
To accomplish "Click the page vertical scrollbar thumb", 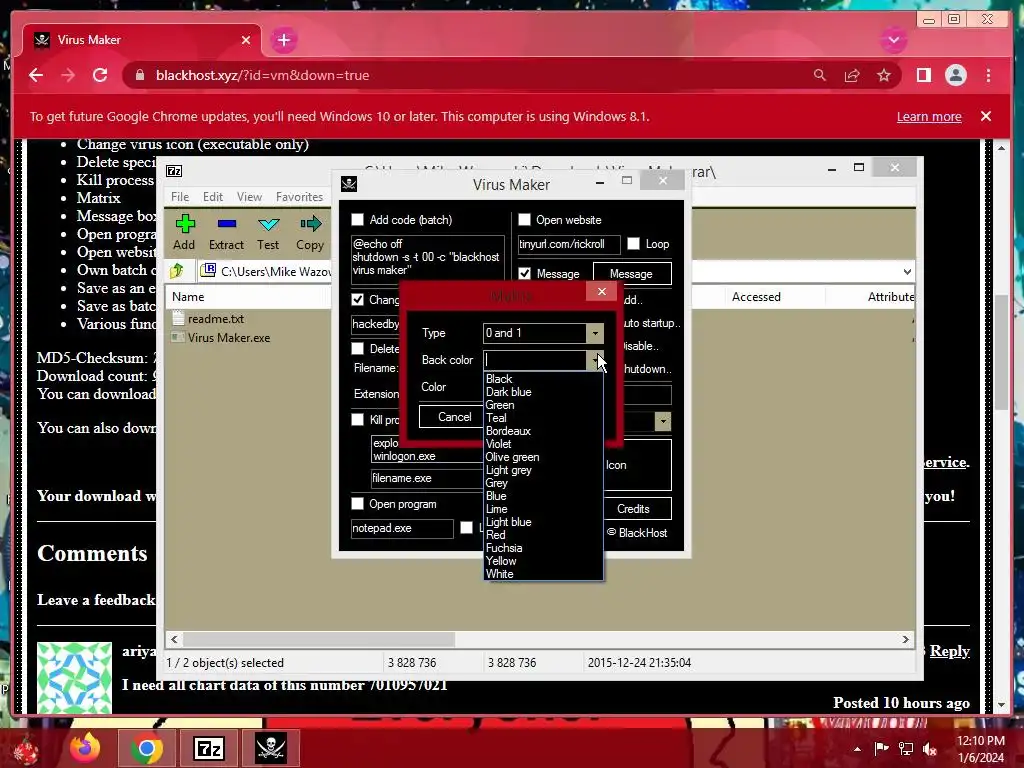I will click(1002, 353).
